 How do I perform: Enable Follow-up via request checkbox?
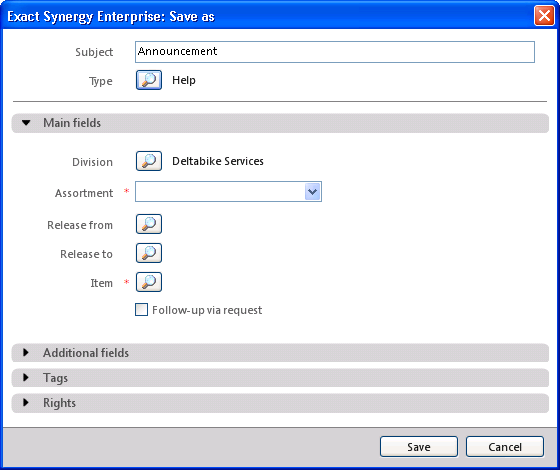141,310
